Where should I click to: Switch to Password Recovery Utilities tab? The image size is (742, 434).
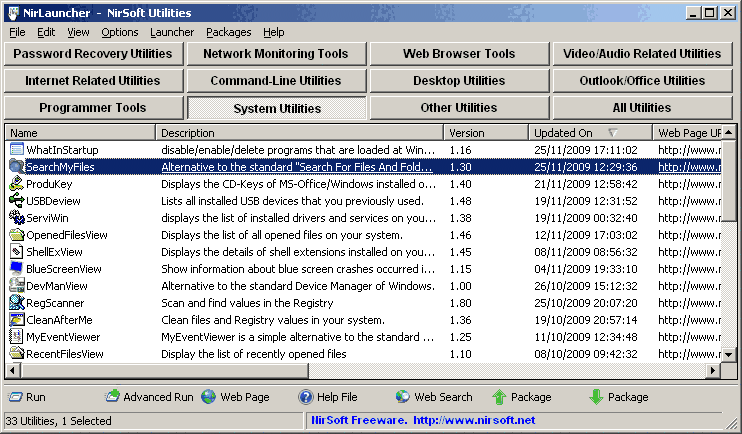[x=93, y=53]
